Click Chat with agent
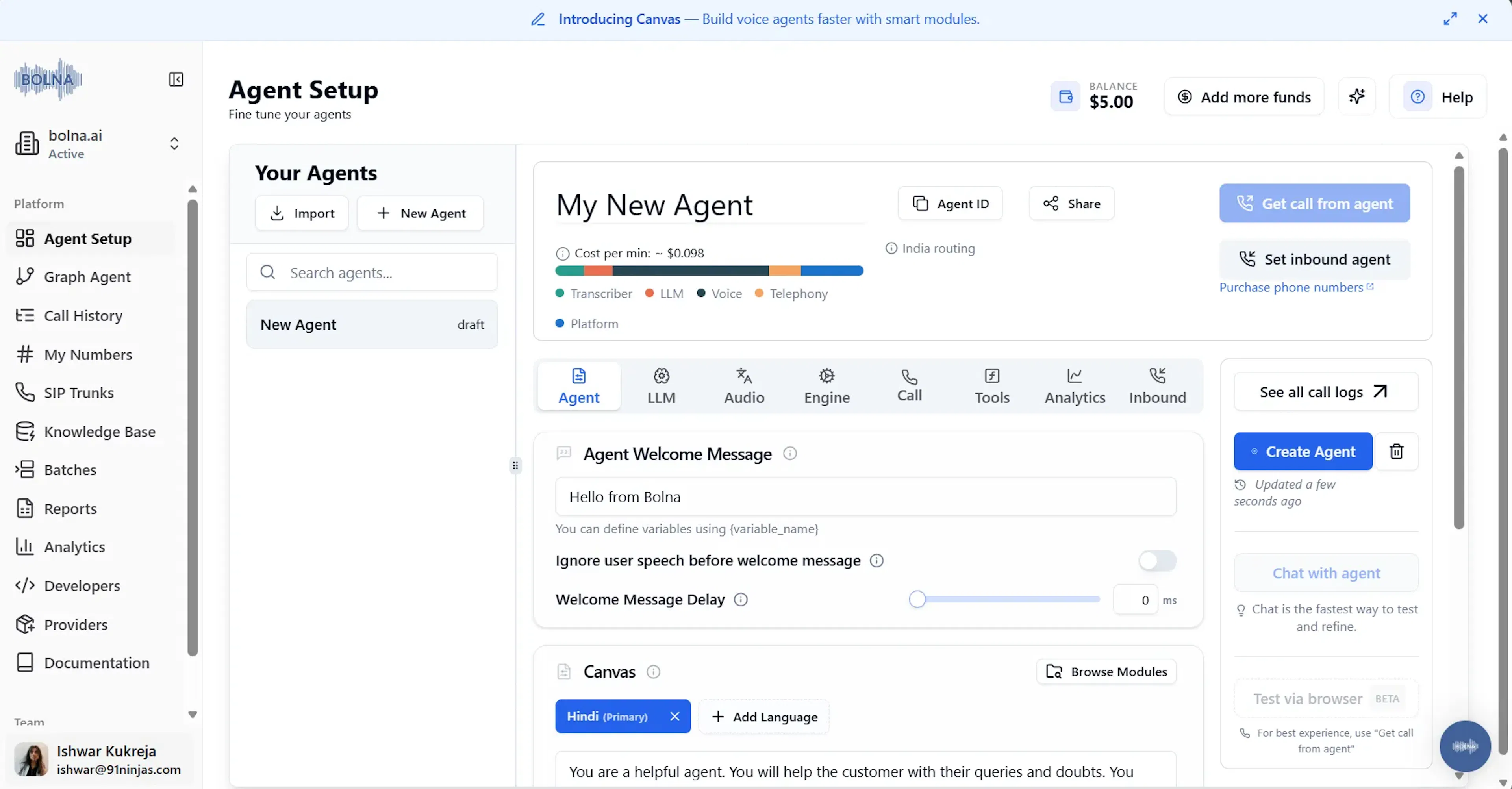This screenshot has width=1512, height=789. (1326, 573)
